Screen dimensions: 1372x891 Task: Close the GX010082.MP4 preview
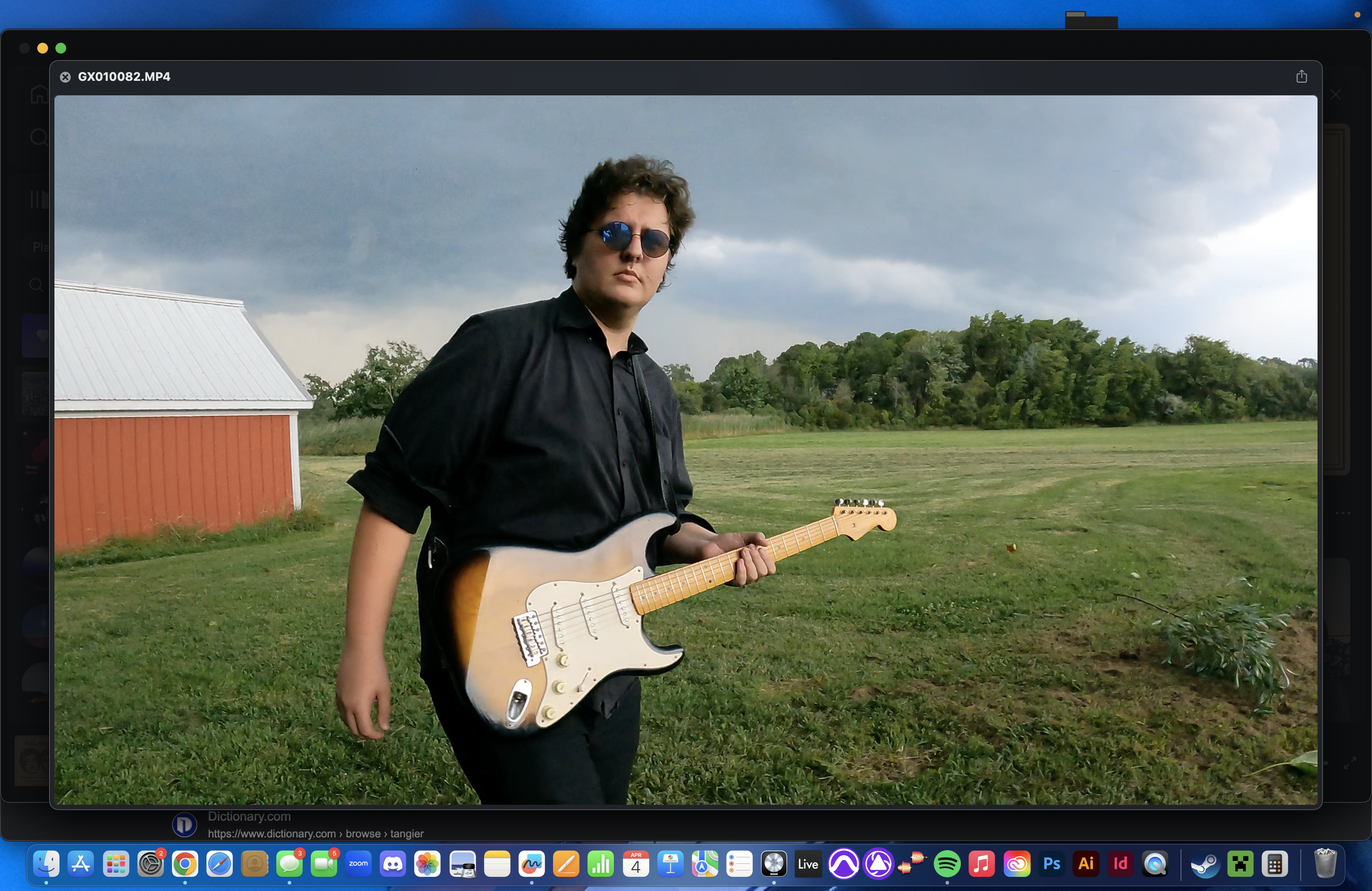(65, 77)
